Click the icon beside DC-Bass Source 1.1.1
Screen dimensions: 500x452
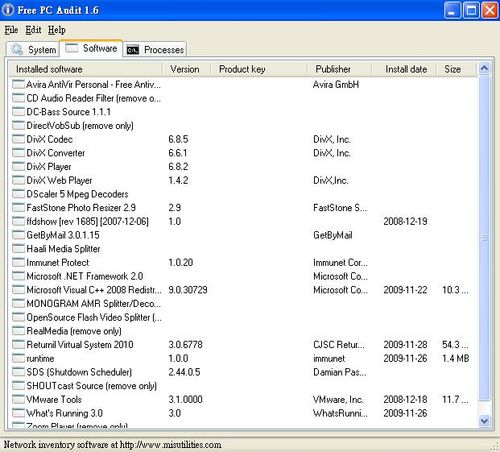pyautogui.click(x=18, y=112)
